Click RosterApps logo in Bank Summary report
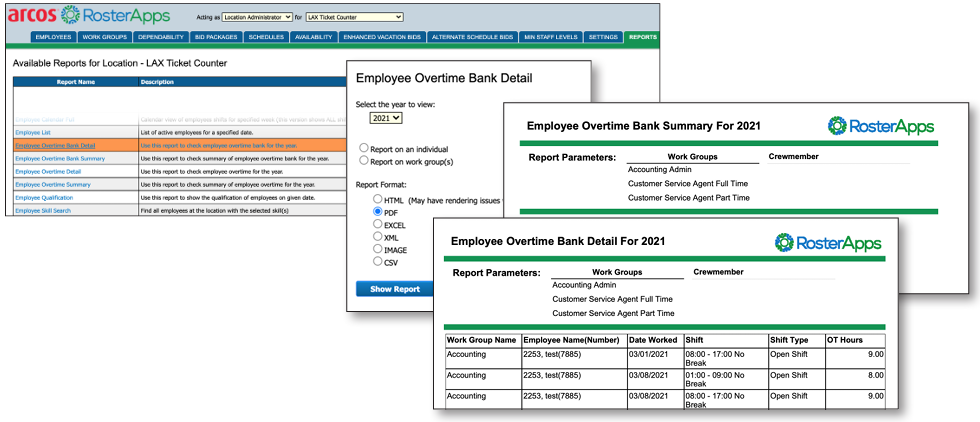 click(881, 126)
